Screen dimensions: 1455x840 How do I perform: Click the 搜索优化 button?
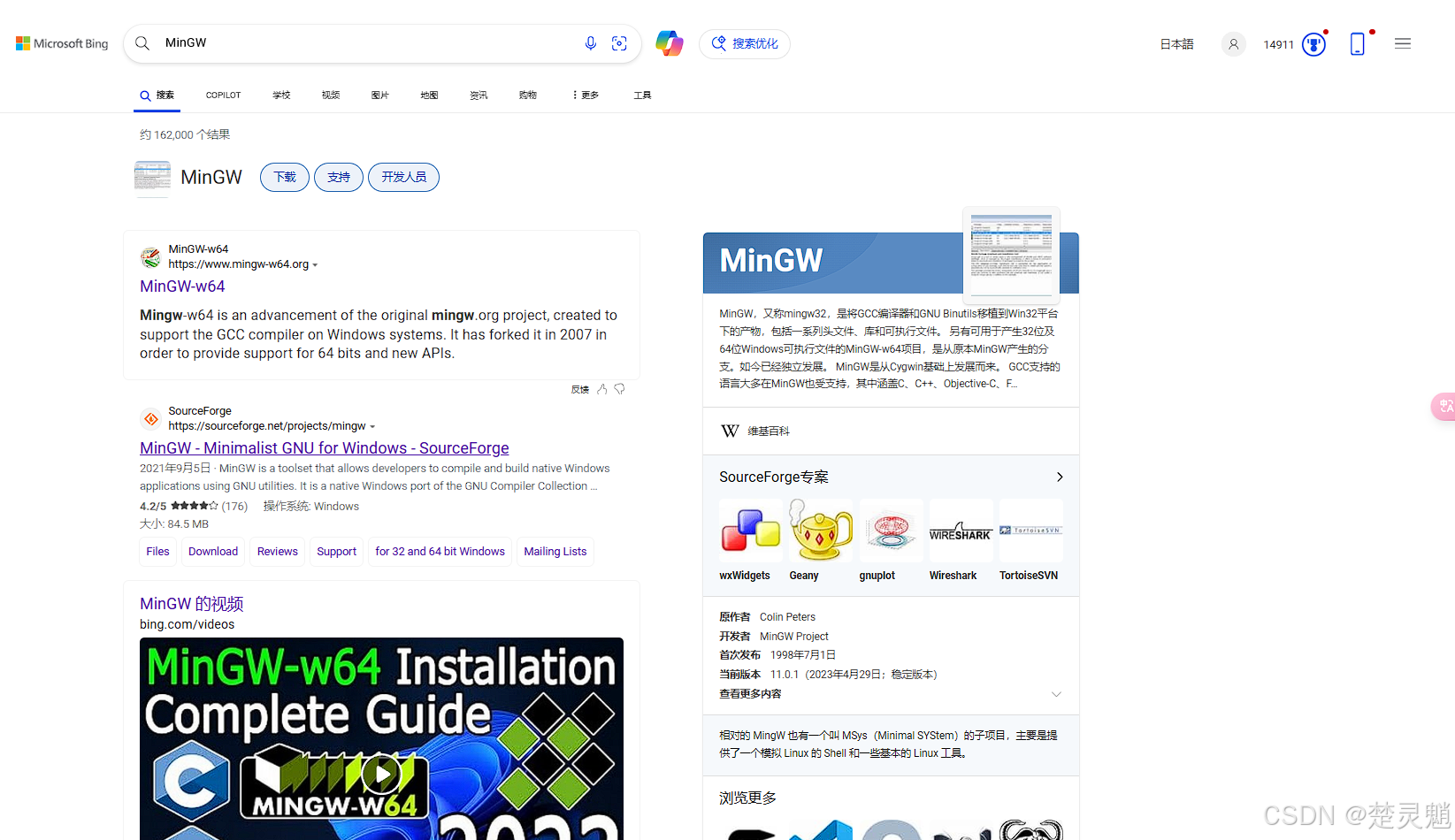(x=745, y=43)
